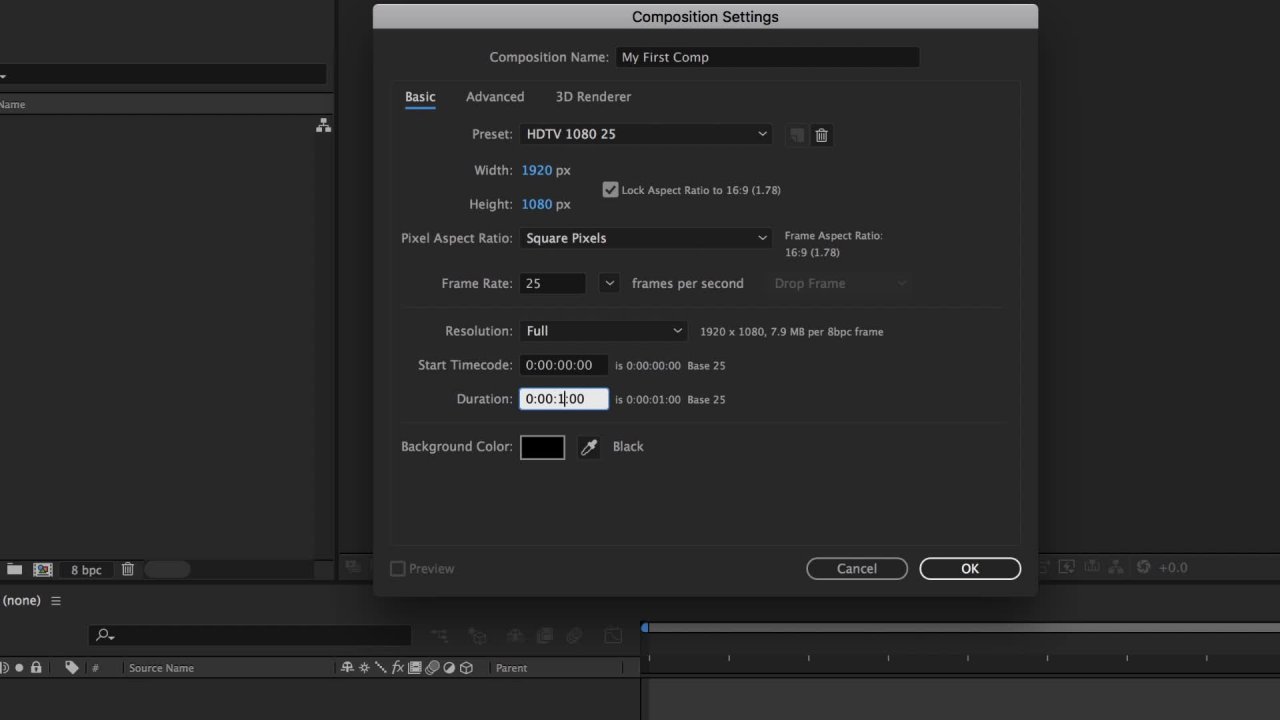Image resolution: width=1280 pixels, height=720 pixels.
Task: Open the Preset dropdown
Action: coord(645,134)
